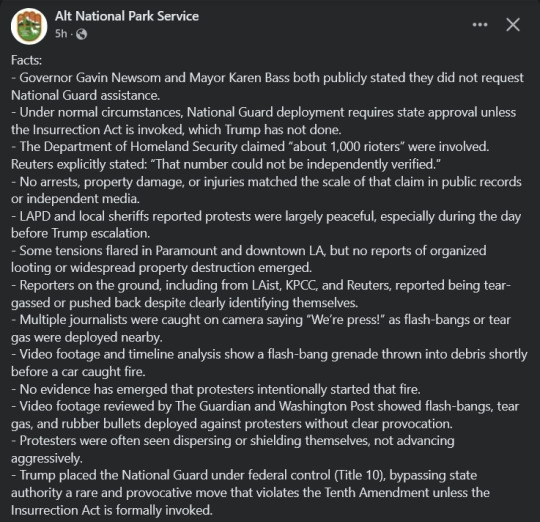This screenshot has height=522, width=540.
Task: Click the 'Facts:' heading text
Action: pos(27,60)
